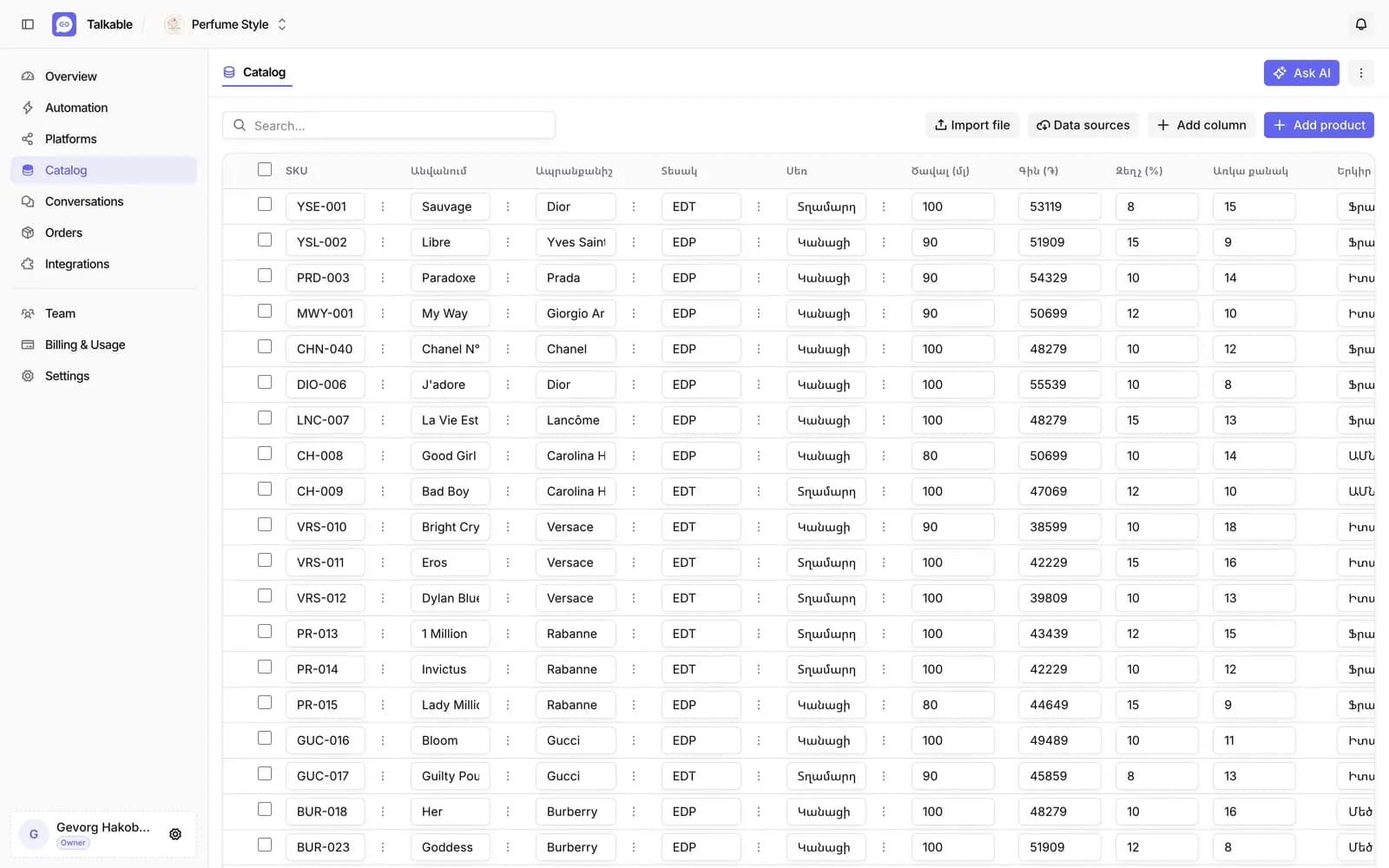
Task: Open cell menu next to Good Girl name
Action: point(508,456)
